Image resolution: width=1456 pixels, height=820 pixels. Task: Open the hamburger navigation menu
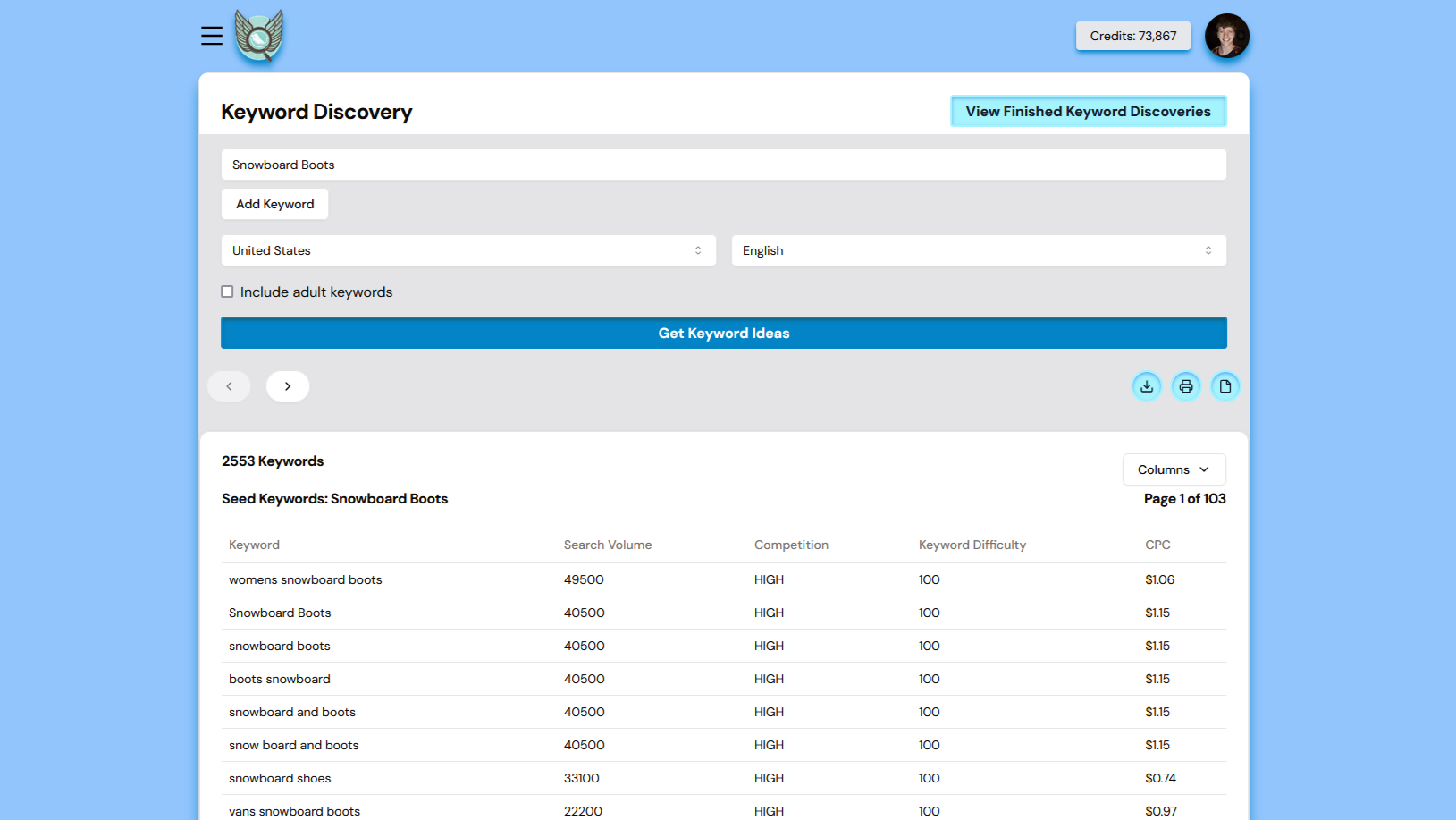212,36
